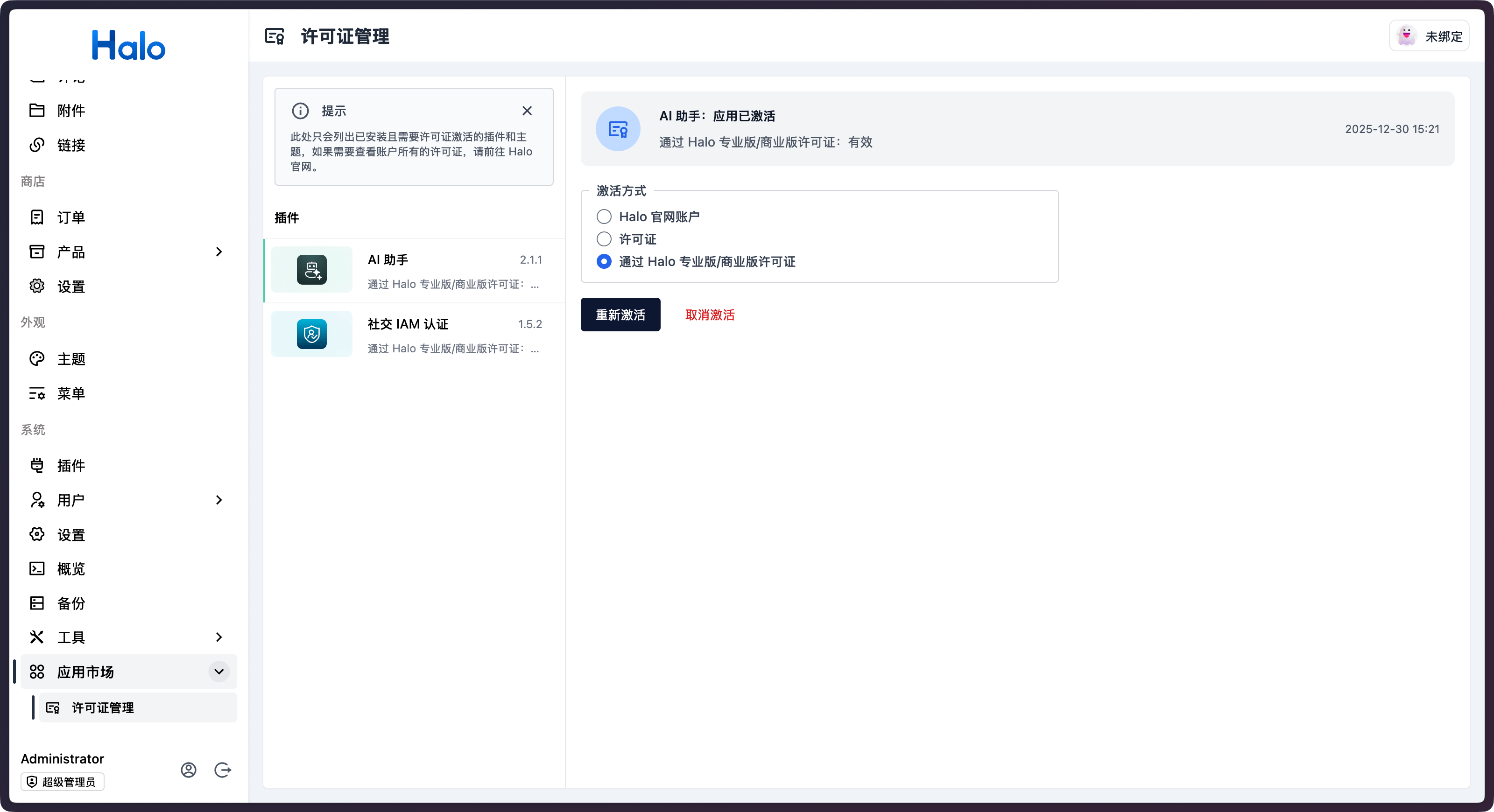Open the 备份 page in the sidebar

coord(72,603)
